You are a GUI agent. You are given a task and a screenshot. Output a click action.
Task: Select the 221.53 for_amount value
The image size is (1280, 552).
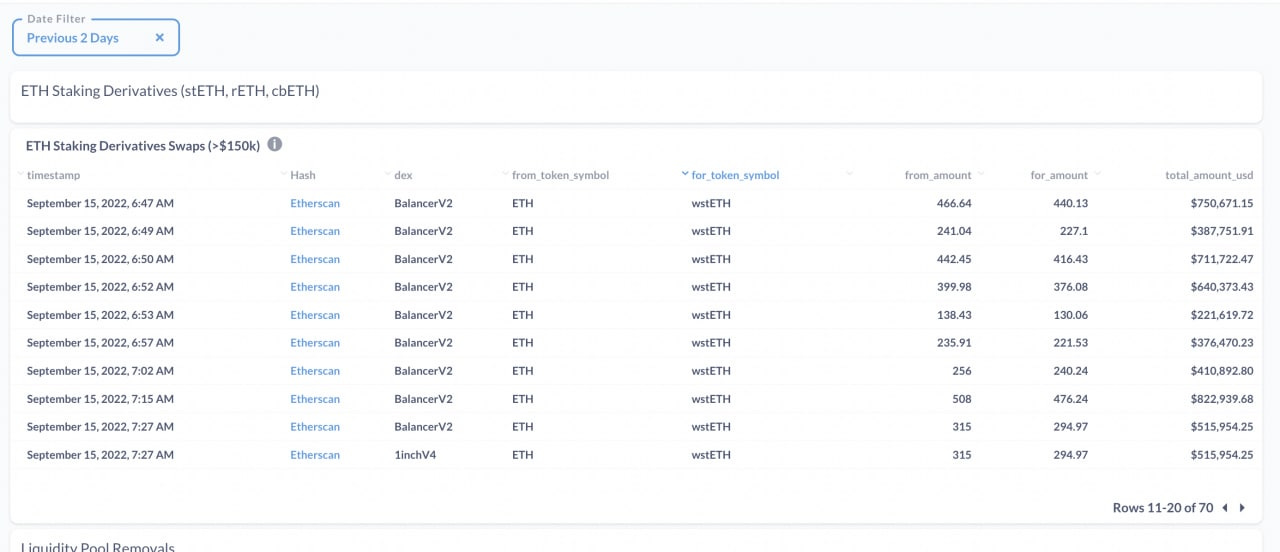[1070, 343]
